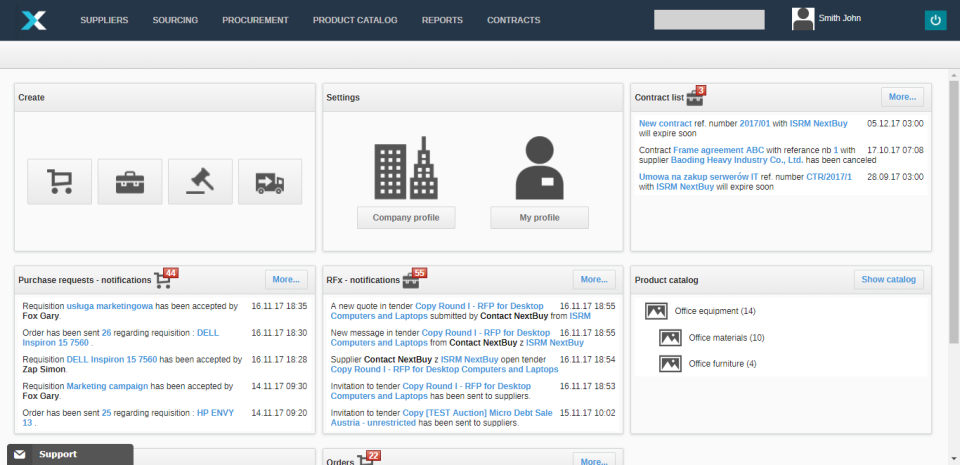Open the Reports menu

(x=442, y=20)
